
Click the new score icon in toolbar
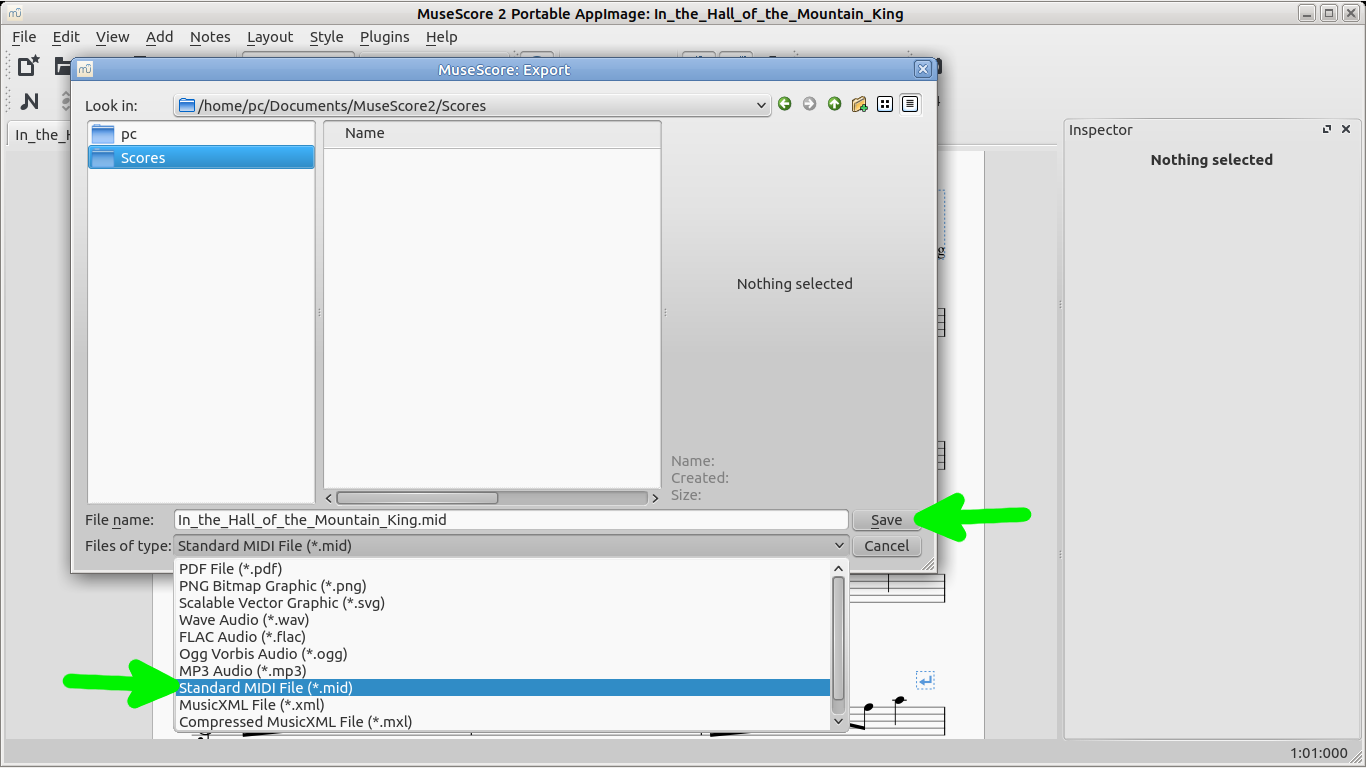click(29, 66)
